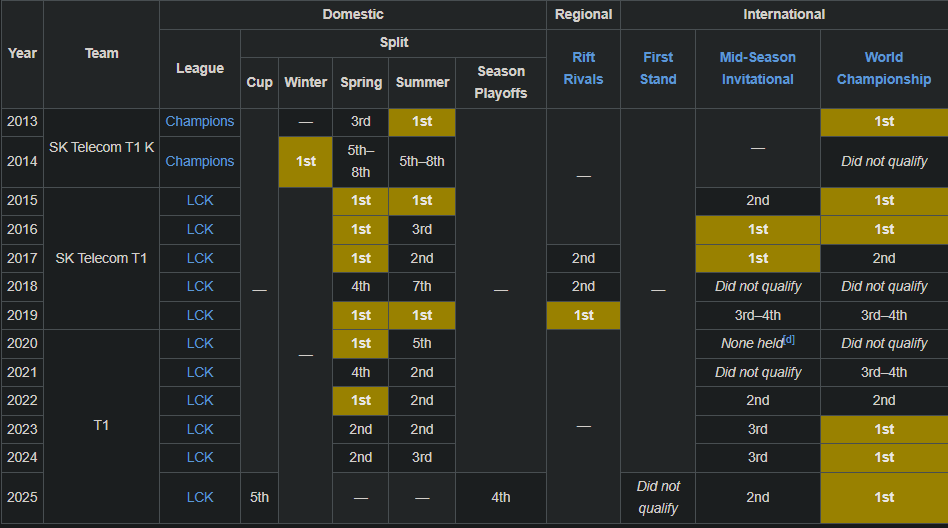The width and height of the screenshot is (948, 528).
Task: Select the 2016 Summer 3rd cell
Action: tap(422, 230)
